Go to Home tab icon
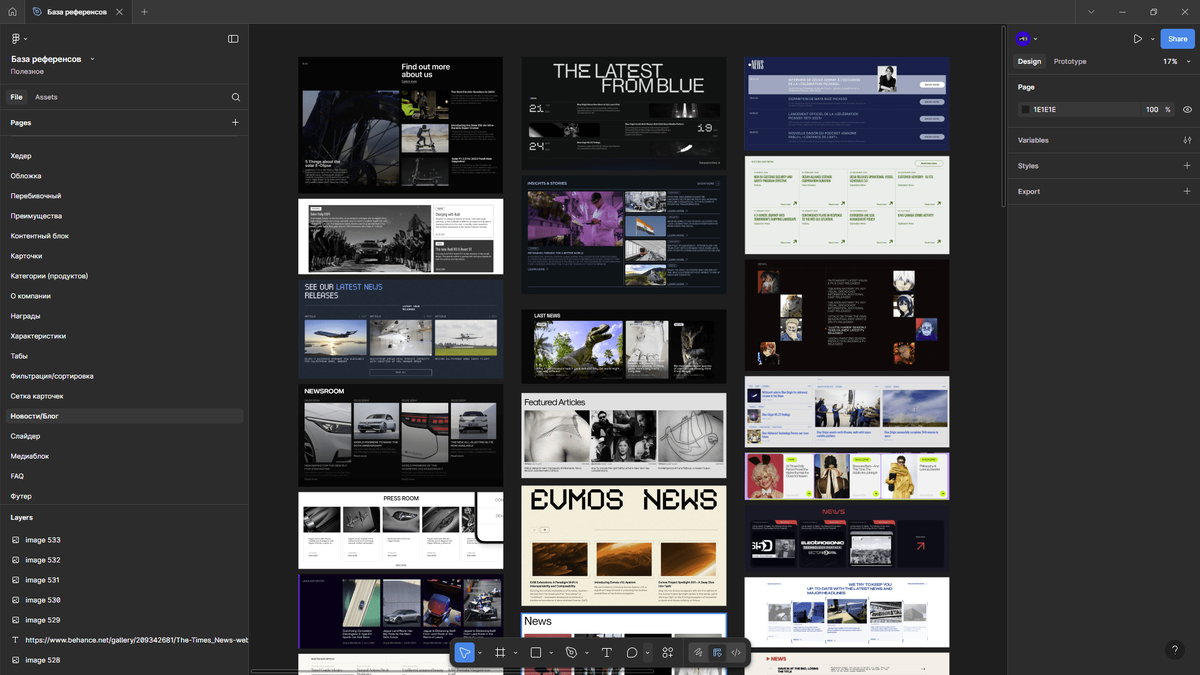The height and width of the screenshot is (675, 1200). 11,12
